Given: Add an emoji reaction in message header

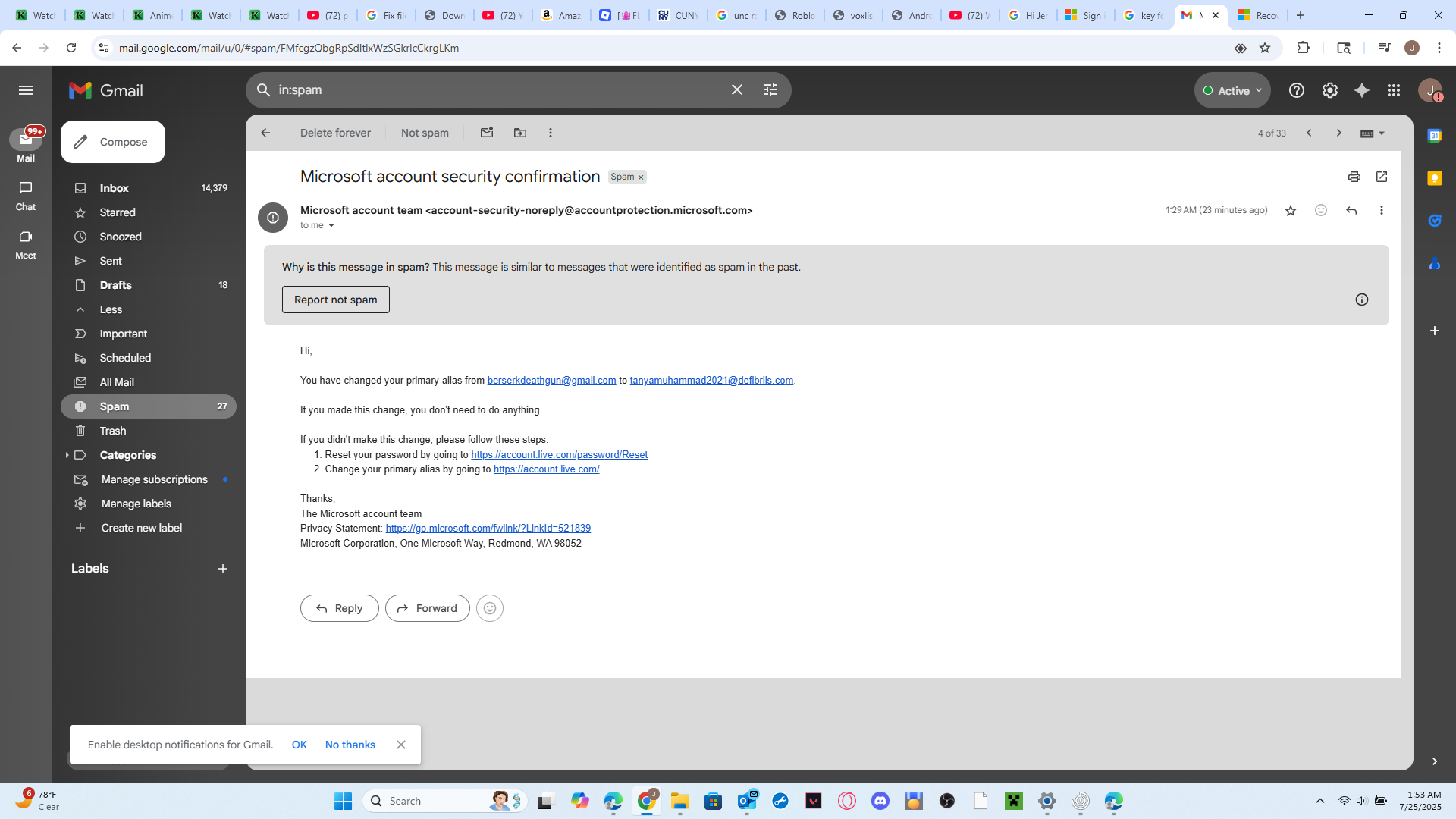Looking at the screenshot, I should tap(1321, 210).
